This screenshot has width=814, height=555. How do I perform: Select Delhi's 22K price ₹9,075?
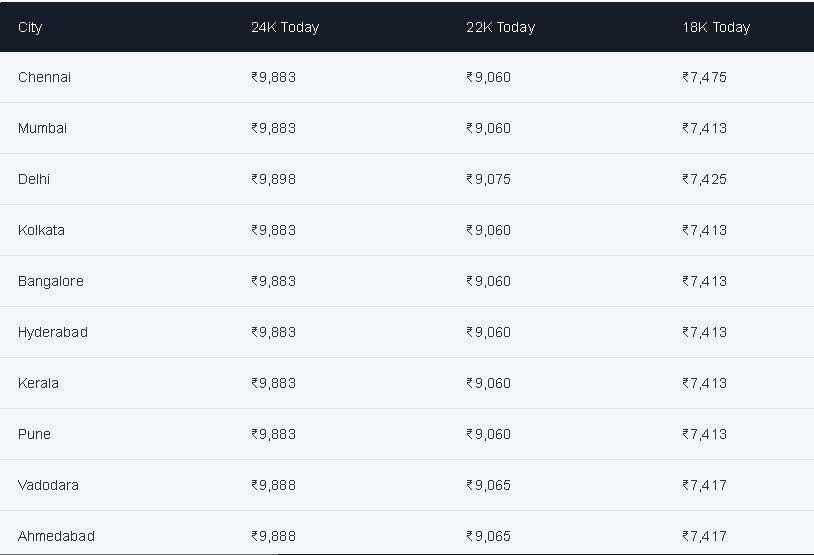[489, 179]
